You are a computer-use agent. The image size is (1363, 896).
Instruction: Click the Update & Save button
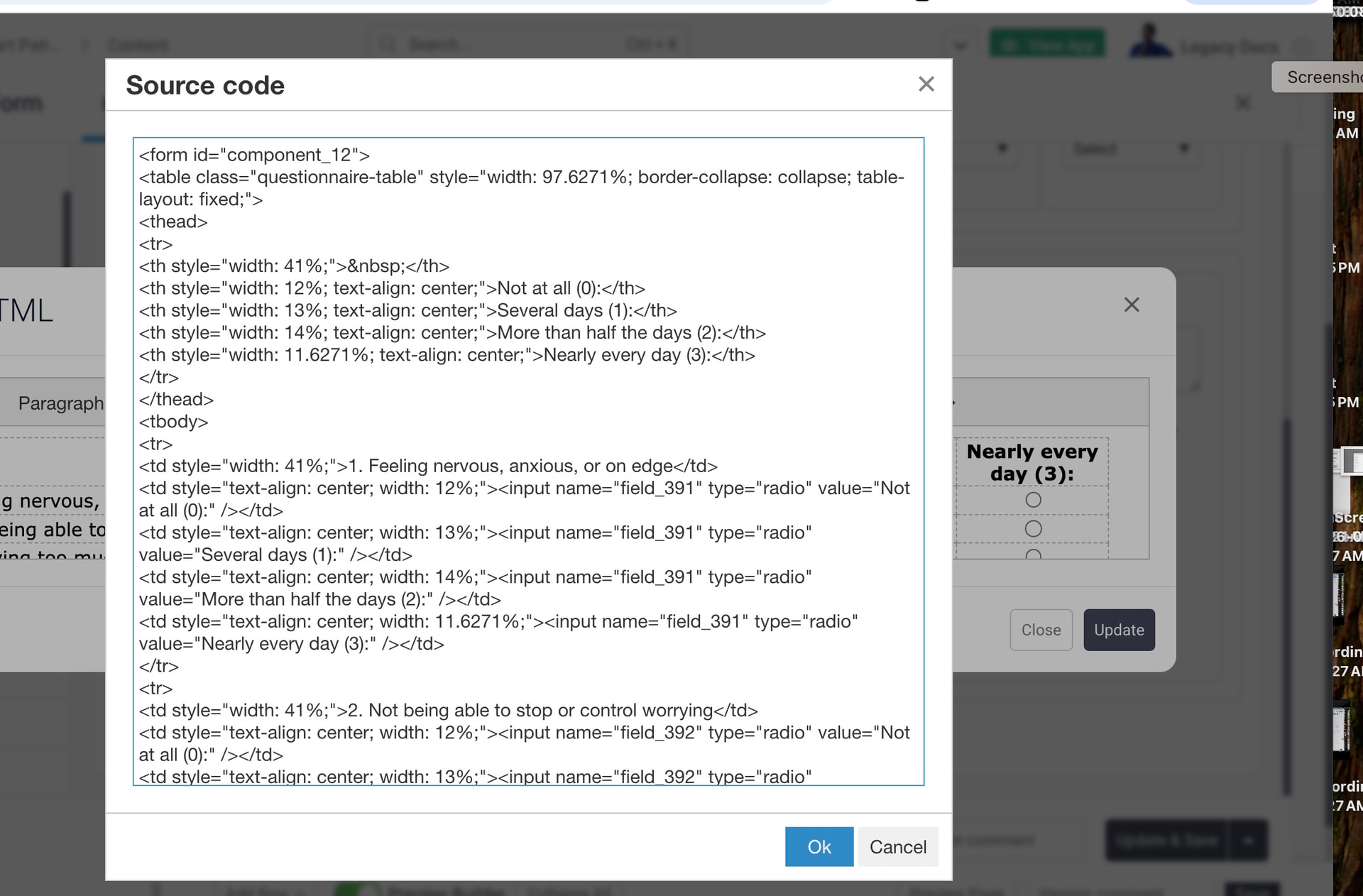pos(1168,841)
